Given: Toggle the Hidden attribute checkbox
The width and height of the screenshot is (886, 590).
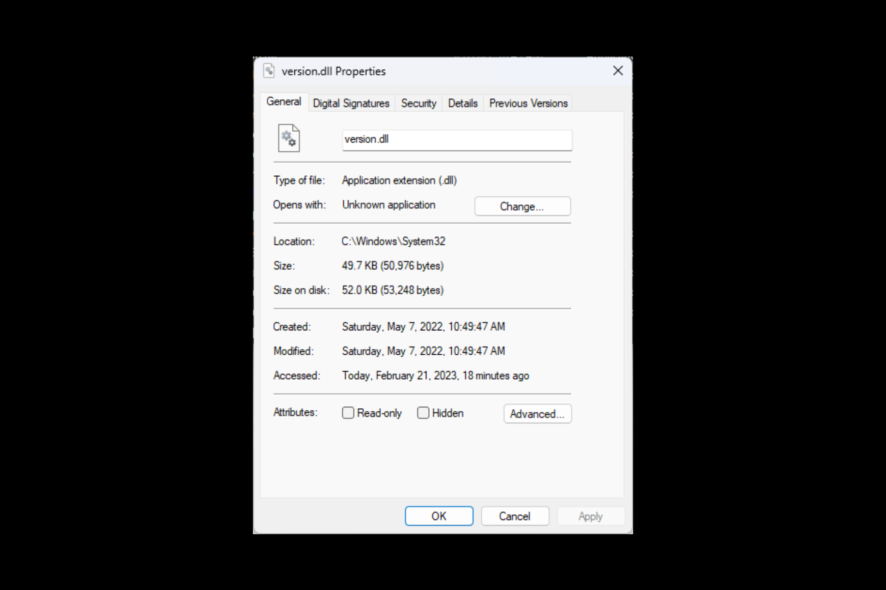Looking at the screenshot, I should pos(423,413).
